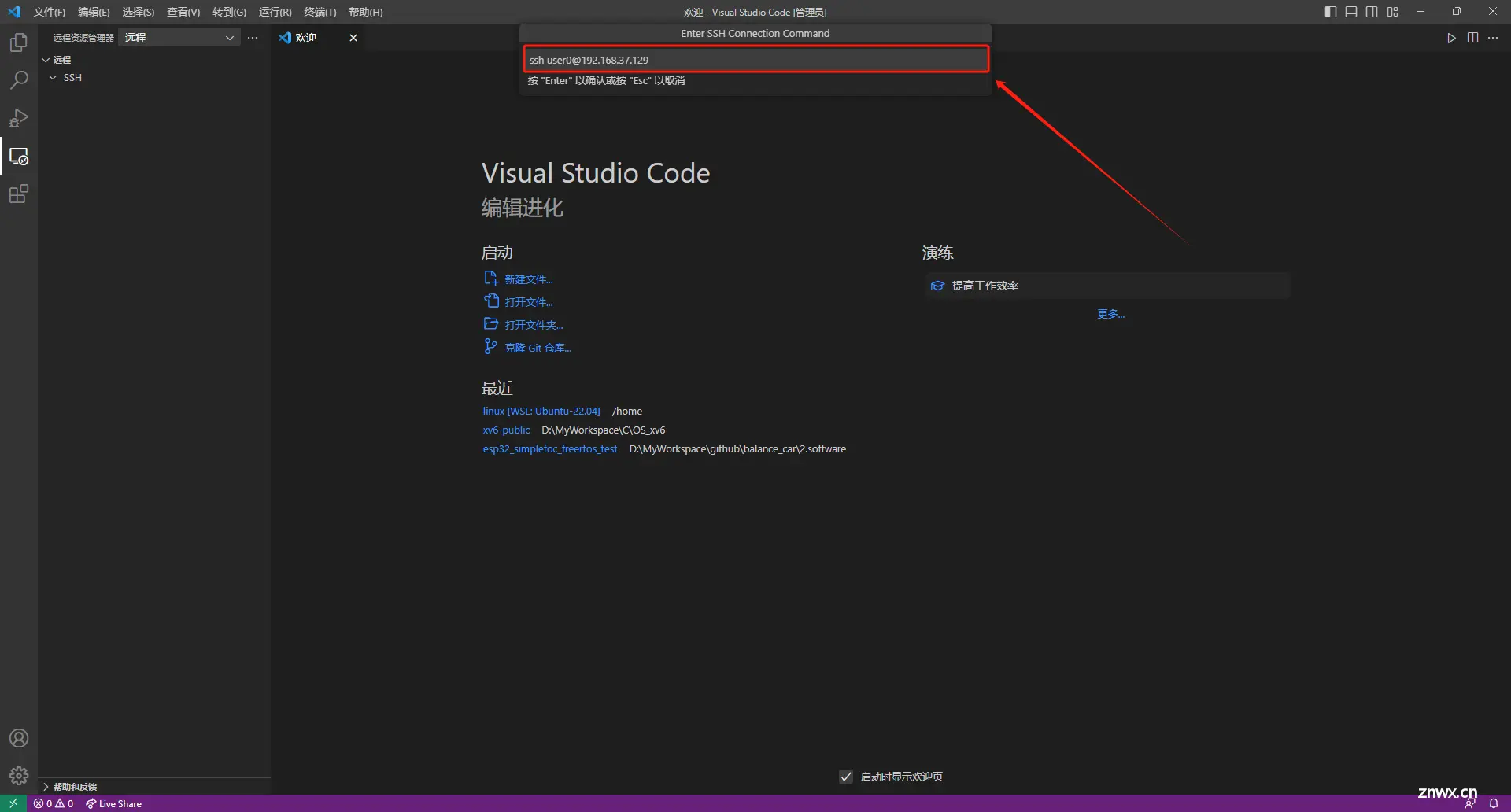Expand the 帮助和反馈 section

pos(46,787)
